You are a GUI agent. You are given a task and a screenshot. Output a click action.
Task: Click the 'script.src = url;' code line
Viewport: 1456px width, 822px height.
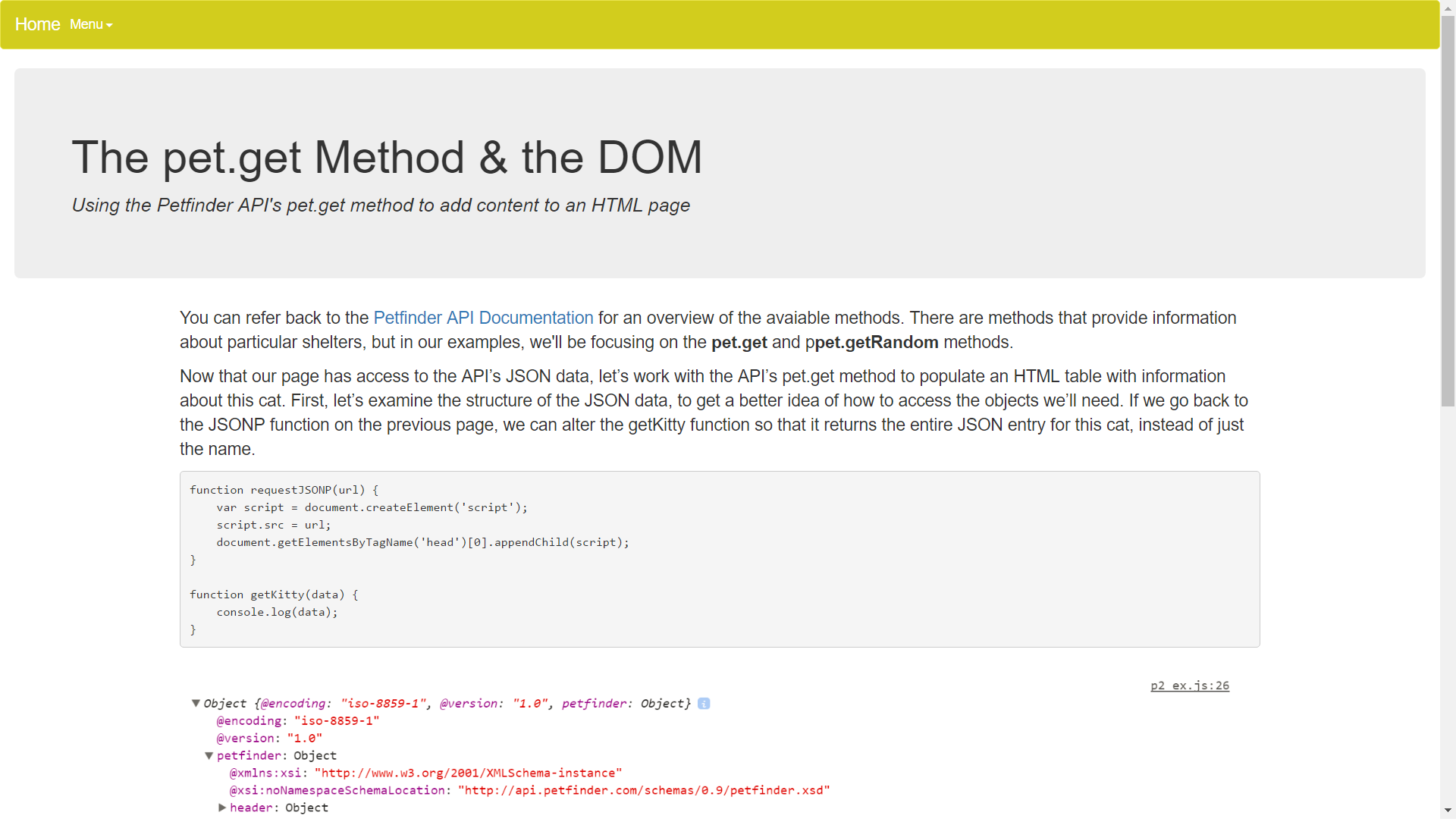274,525
